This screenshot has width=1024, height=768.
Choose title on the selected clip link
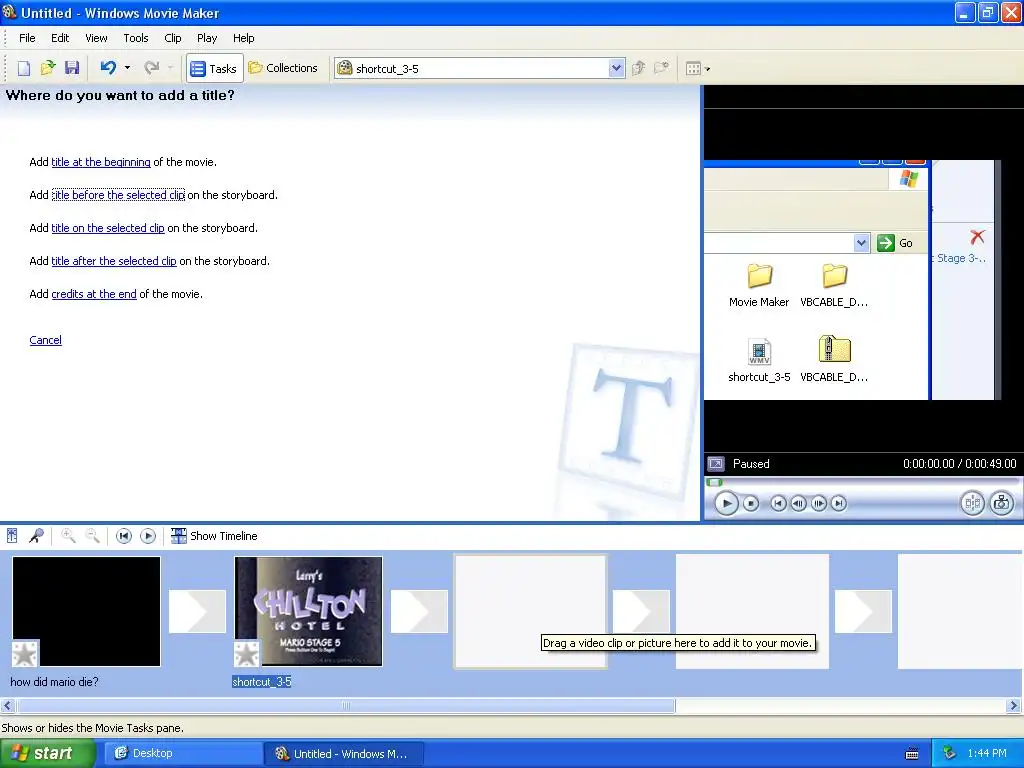(108, 228)
